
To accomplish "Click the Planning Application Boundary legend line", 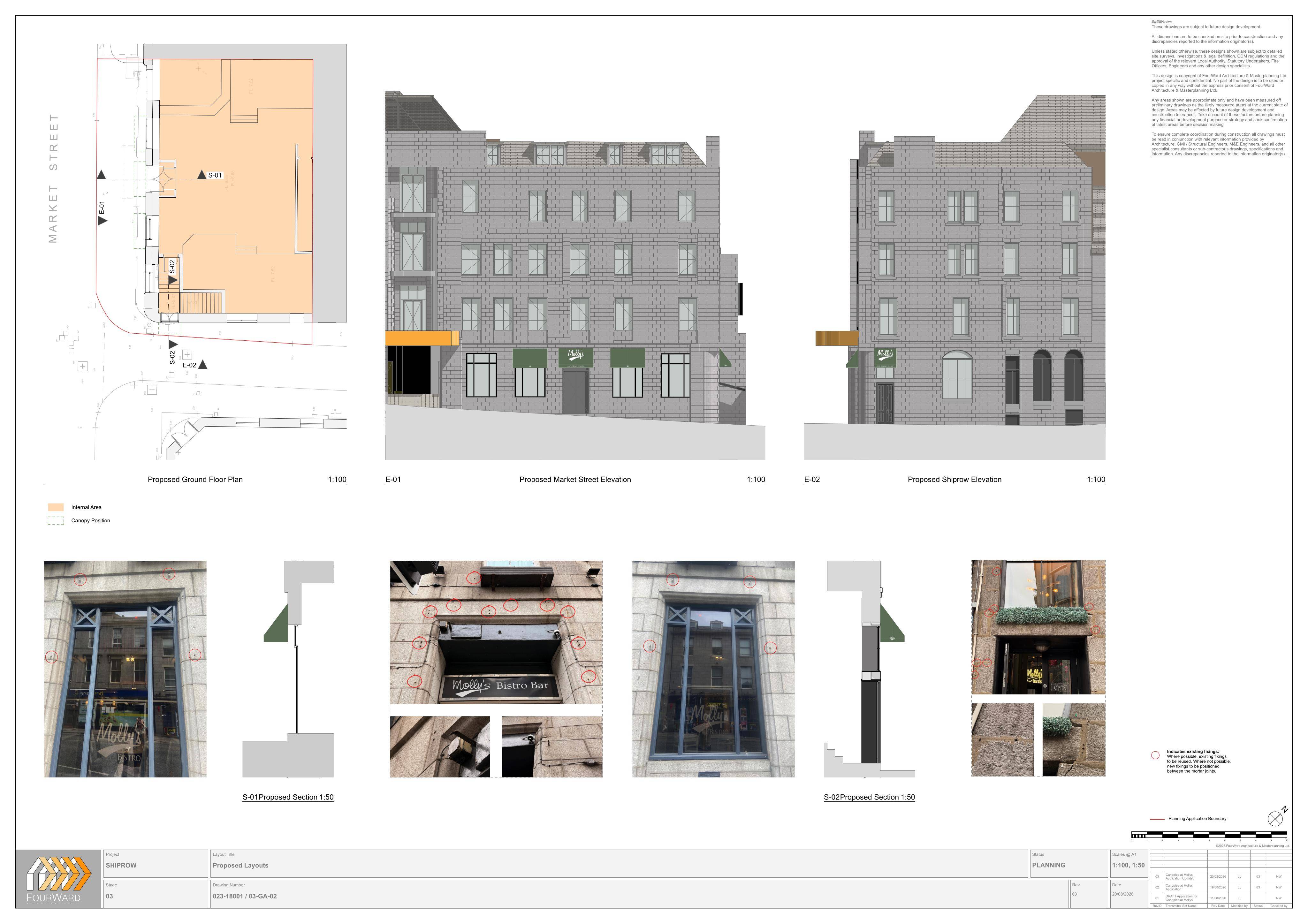I will pos(1157,819).
